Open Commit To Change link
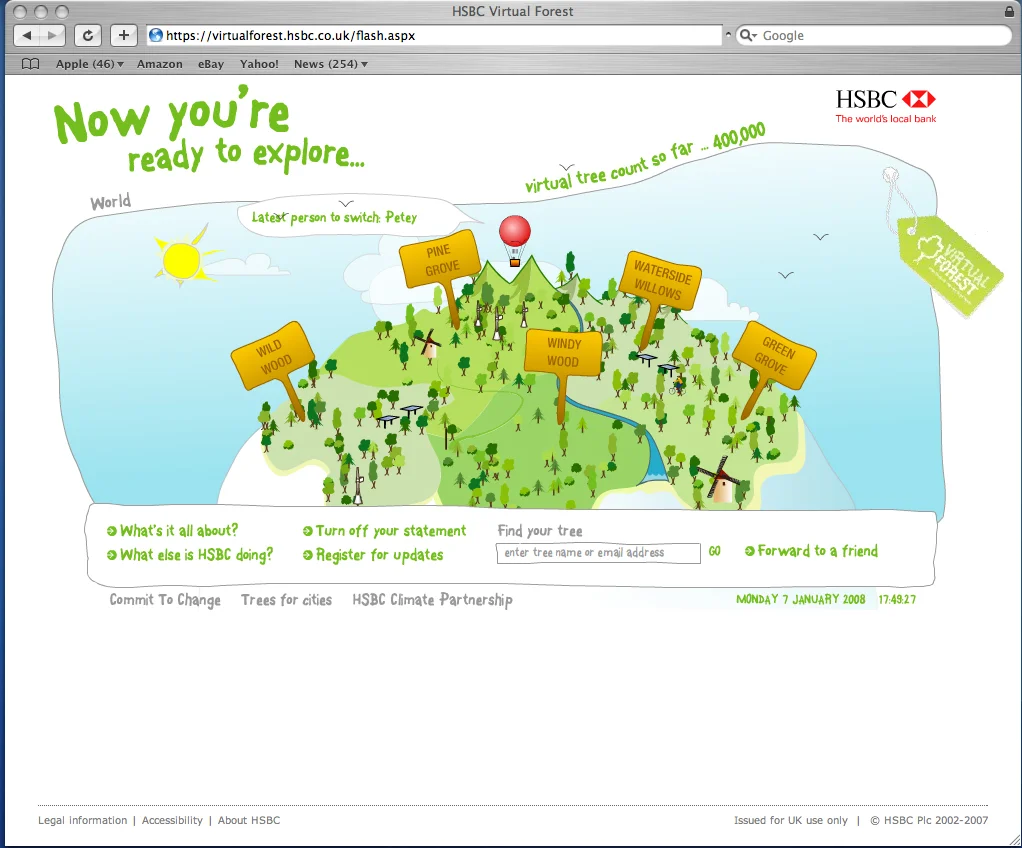 (x=165, y=600)
